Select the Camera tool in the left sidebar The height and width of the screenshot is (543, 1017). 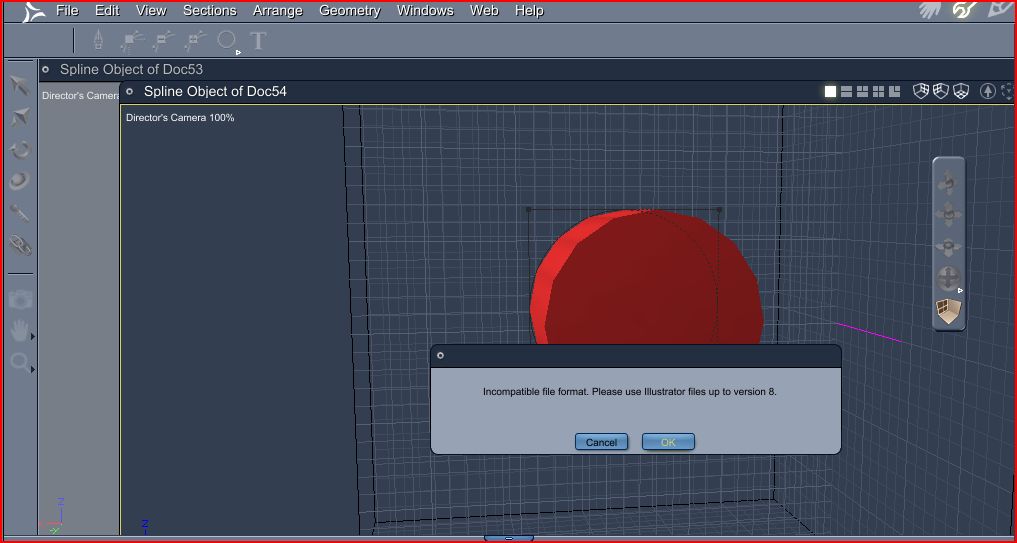(x=20, y=299)
